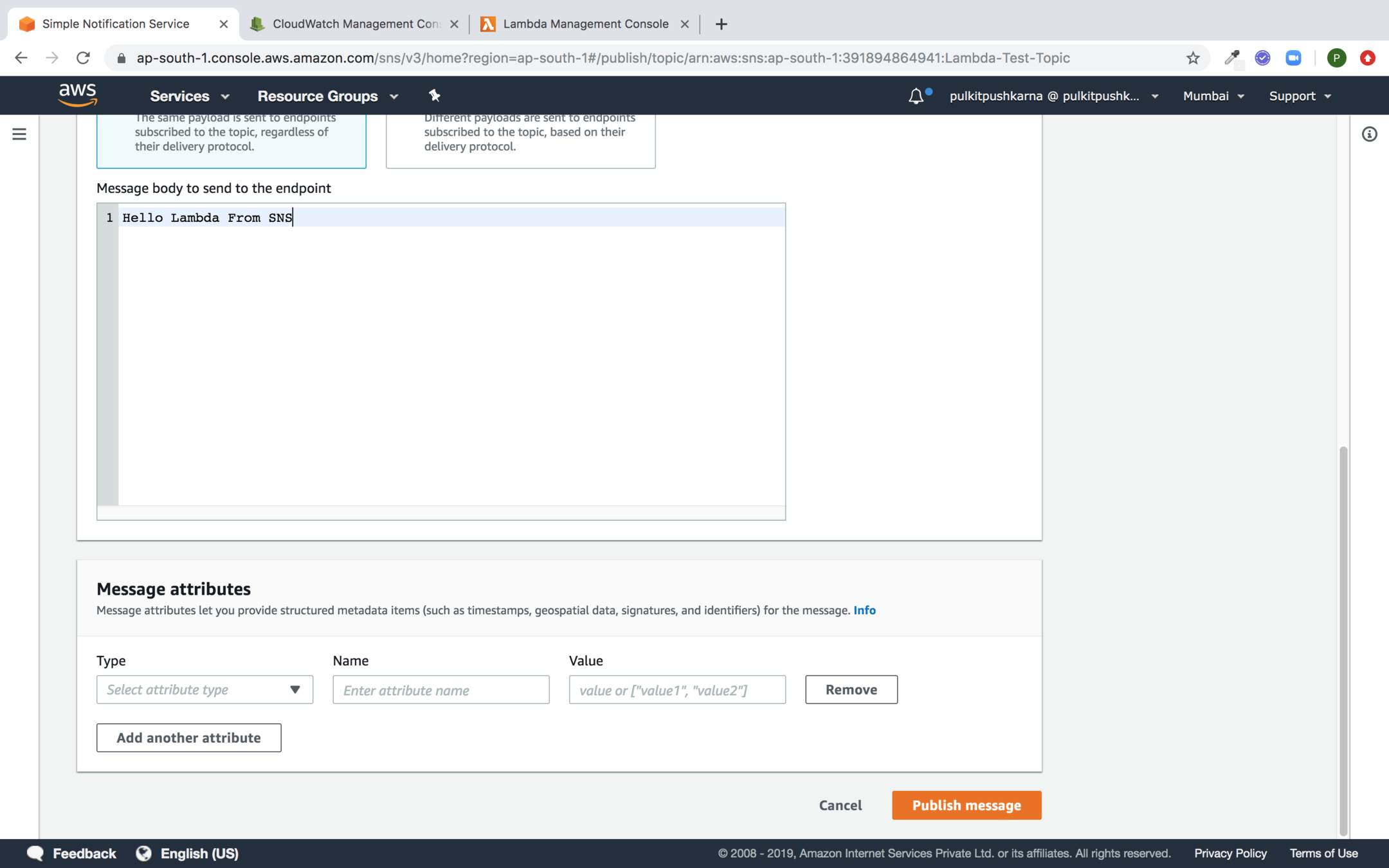Screen dimensions: 1389x868
Task: Bookmark page with the star icon
Action: [1193, 58]
